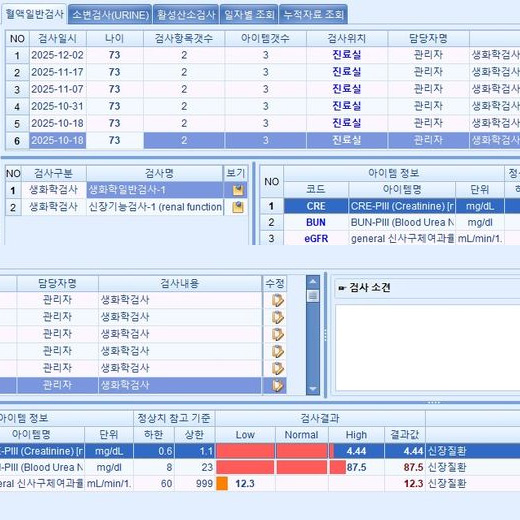The image size is (520, 520).
Task: Click 관리자 cell in the 2025-11-17 row
Action: tap(428, 72)
